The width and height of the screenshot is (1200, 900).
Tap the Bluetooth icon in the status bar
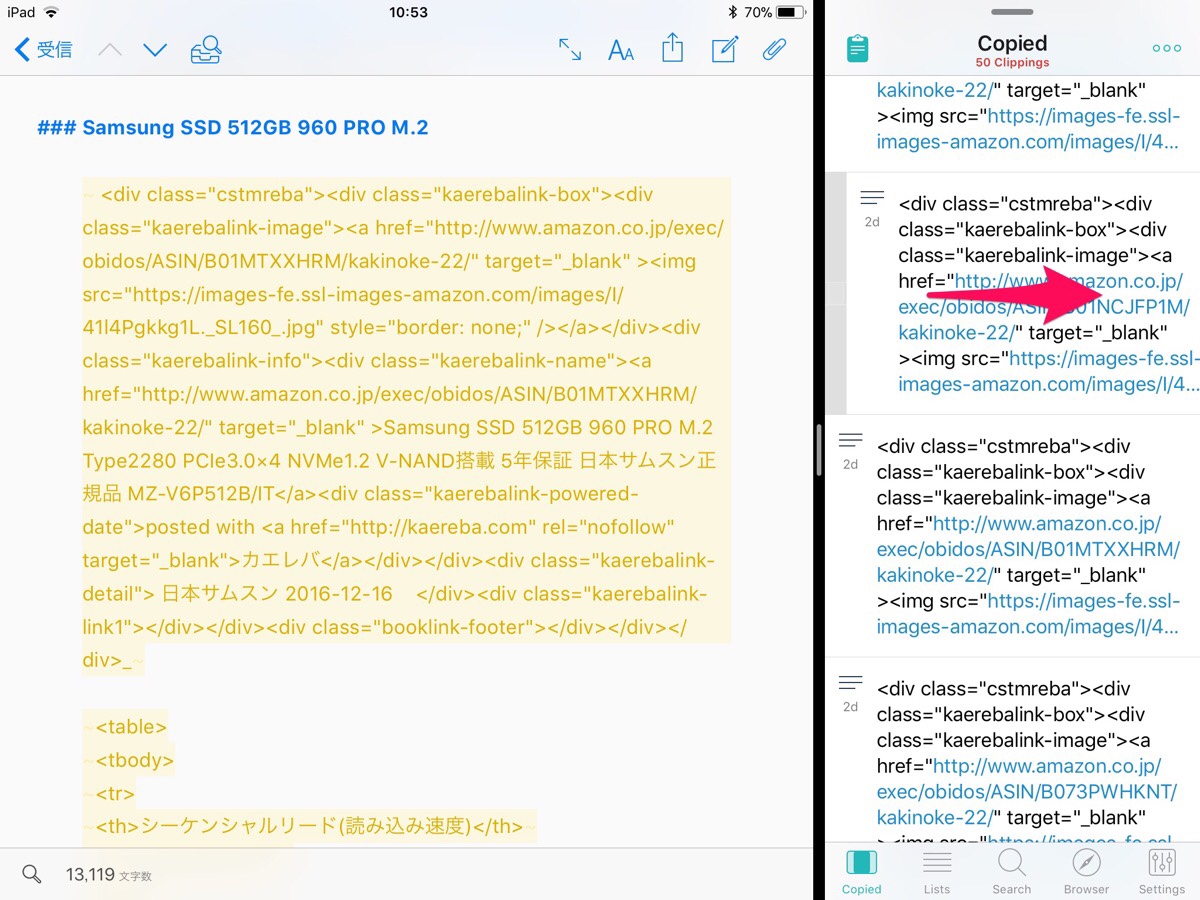coord(732,12)
